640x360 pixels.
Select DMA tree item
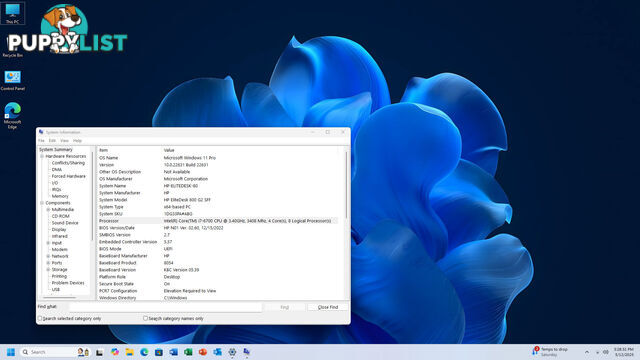coord(57,169)
